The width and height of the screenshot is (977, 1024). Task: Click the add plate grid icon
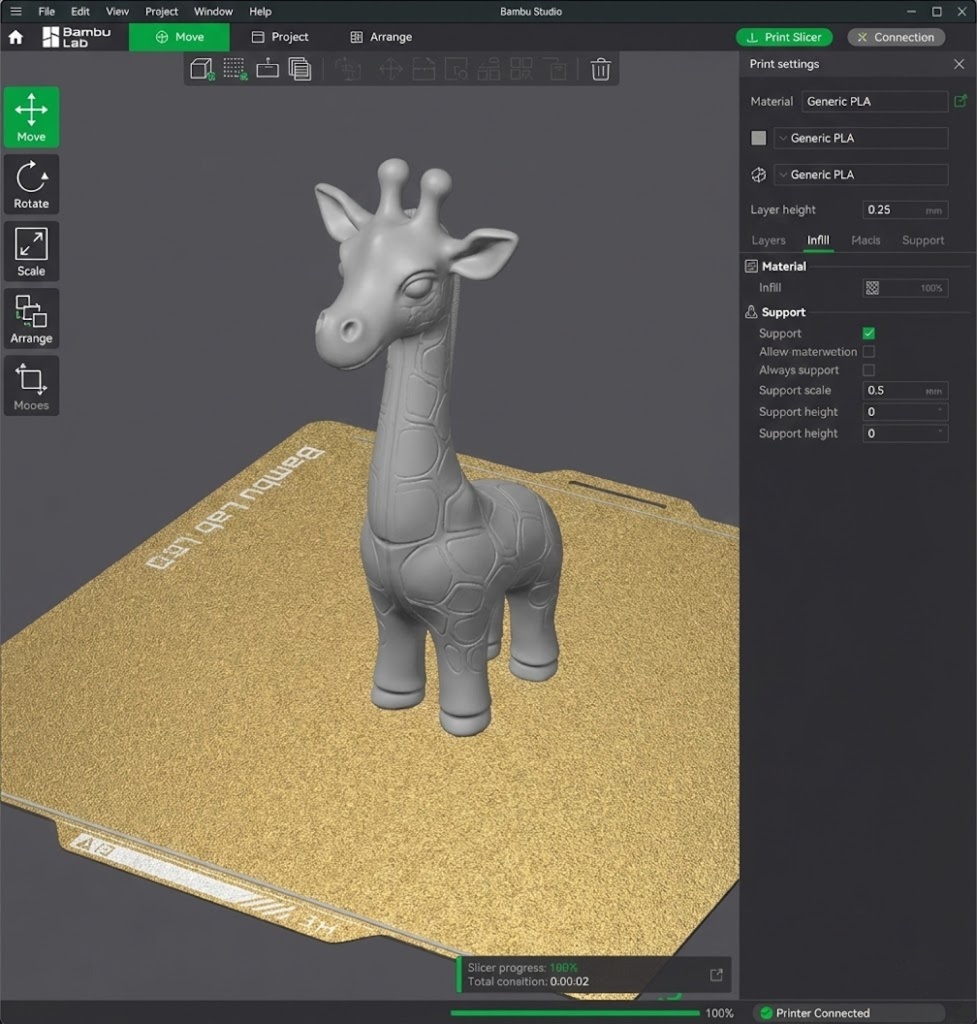pyautogui.click(x=235, y=69)
